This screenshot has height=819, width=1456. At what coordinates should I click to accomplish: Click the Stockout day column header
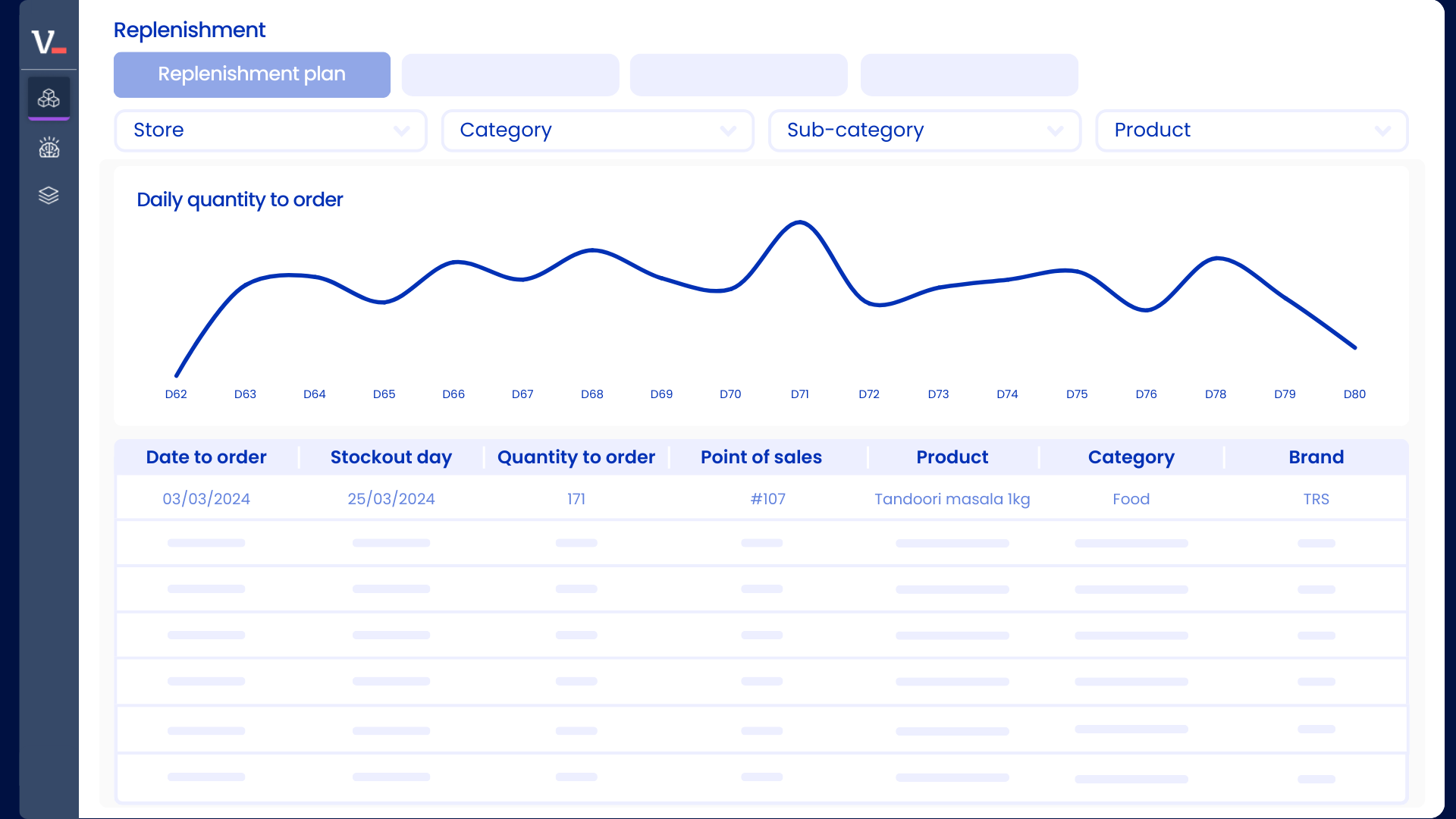[x=391, y=457]
